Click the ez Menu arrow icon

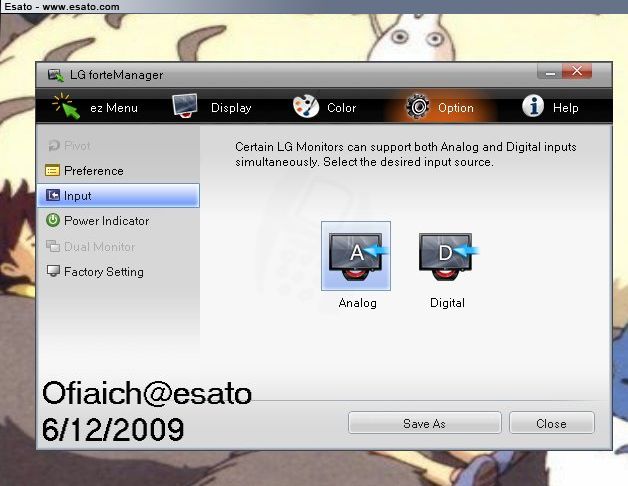coord(66,106)
